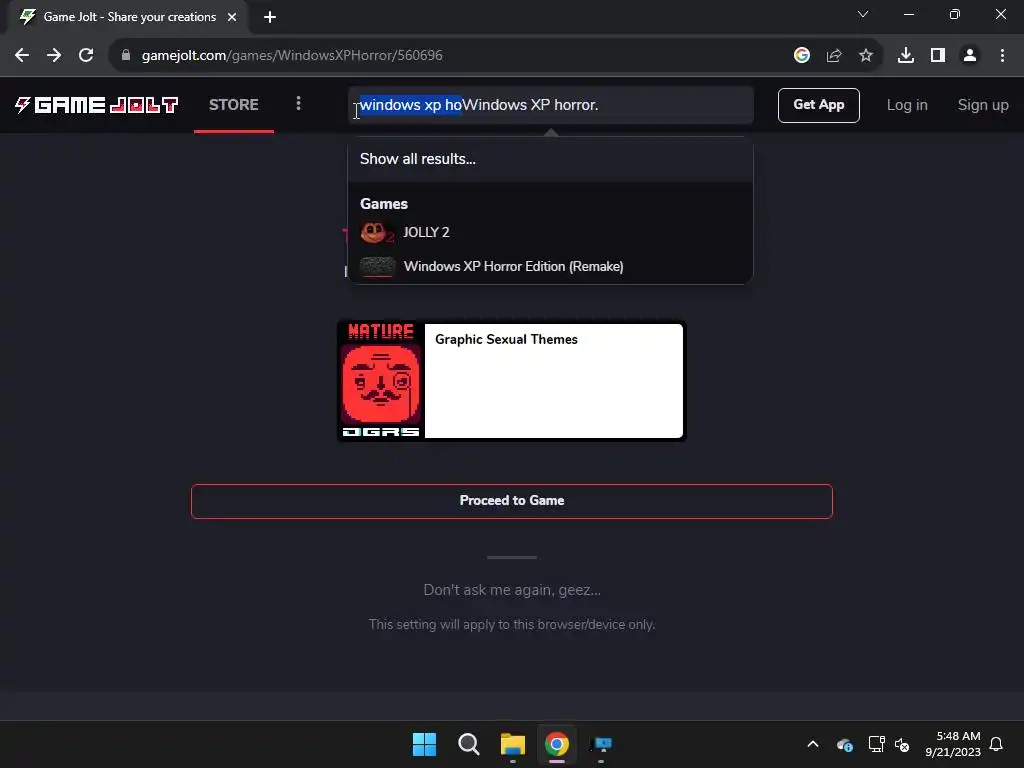Toggle the Chrome side panel
Viewport: 1024px width, 768px height.
[938, 56]
